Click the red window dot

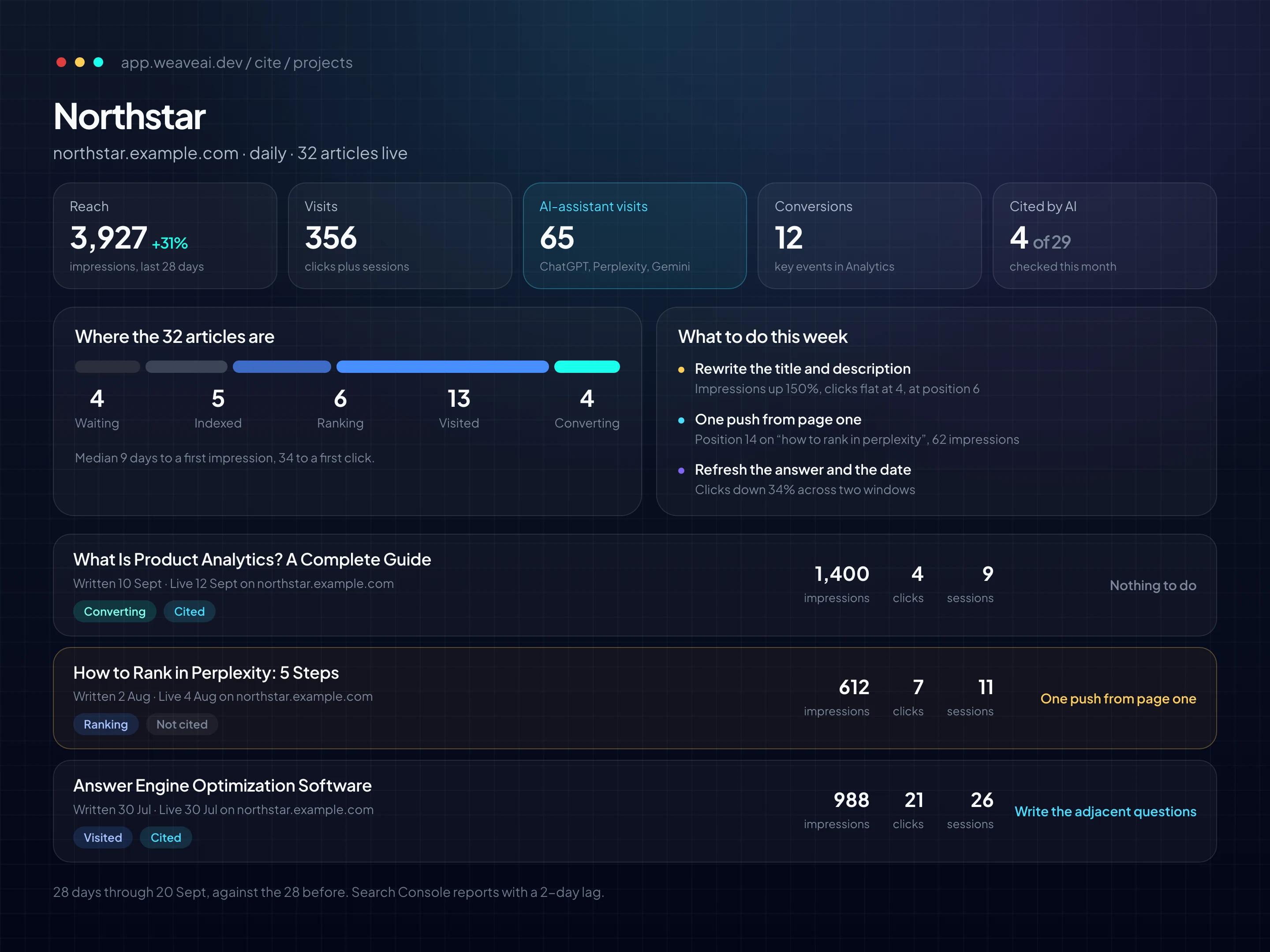click(x=61, y=62)
